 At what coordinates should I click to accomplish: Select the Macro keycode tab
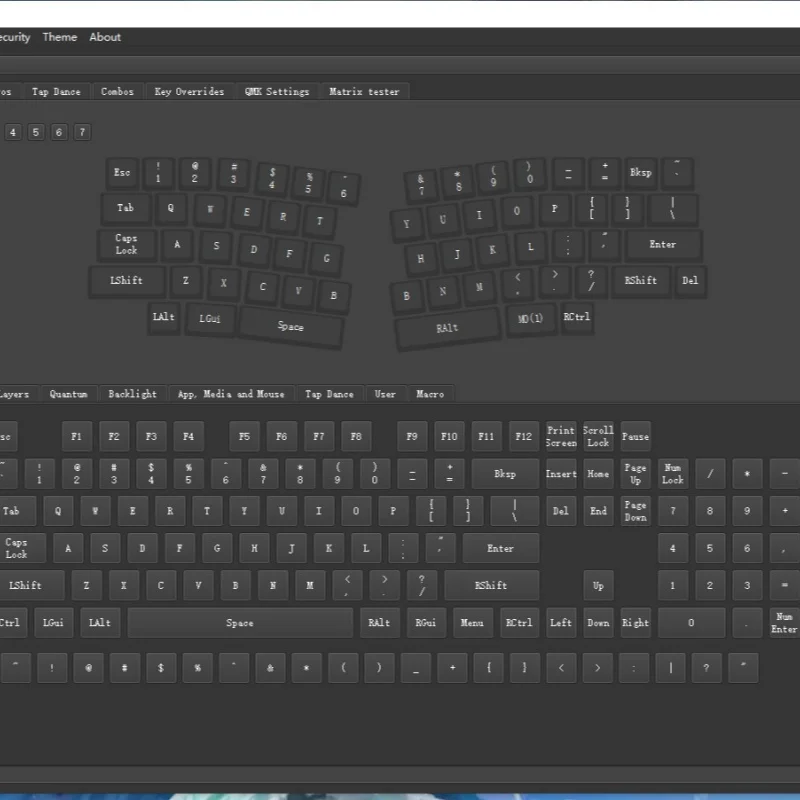[x=430, y=394]
